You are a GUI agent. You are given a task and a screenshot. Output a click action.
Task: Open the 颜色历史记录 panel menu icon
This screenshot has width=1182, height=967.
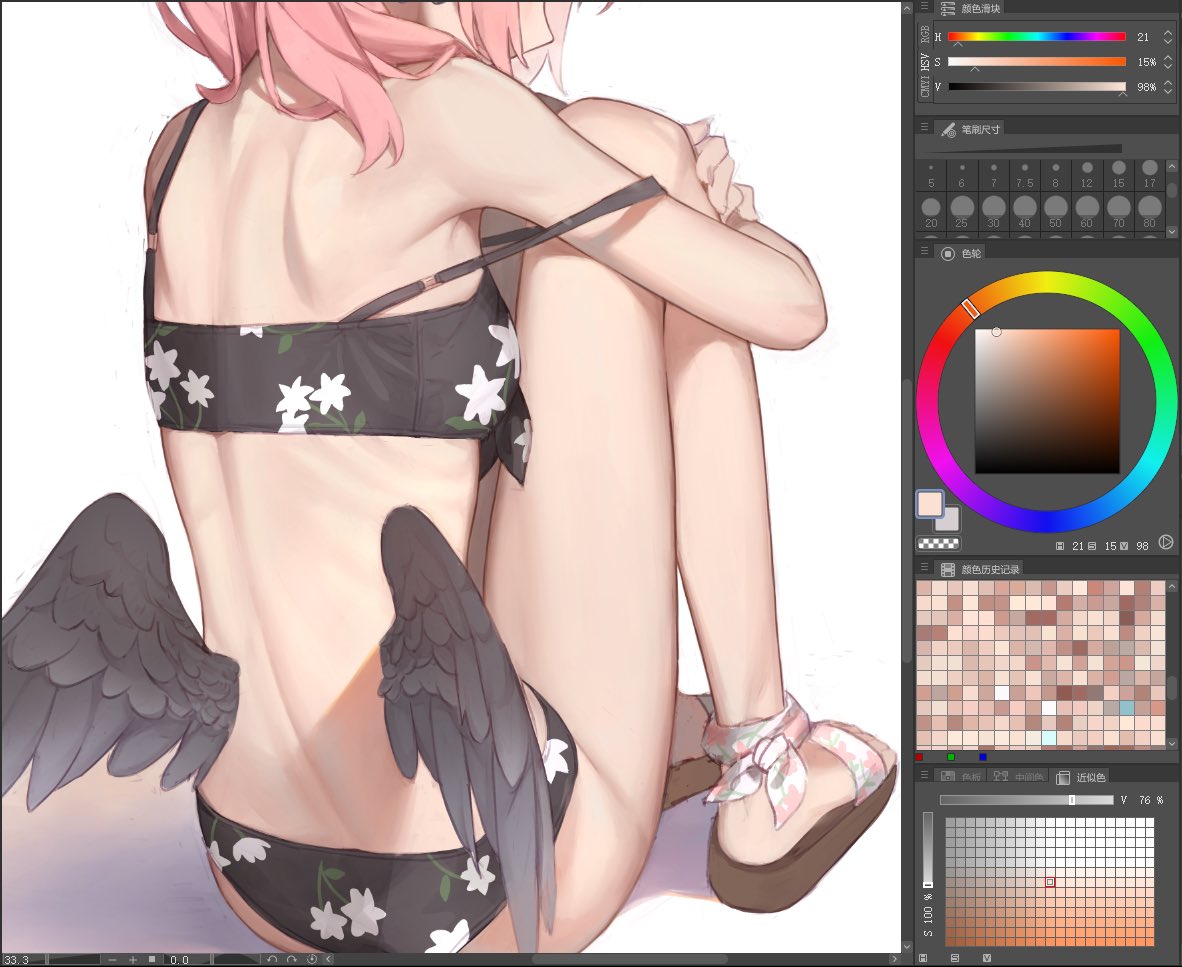924,568
